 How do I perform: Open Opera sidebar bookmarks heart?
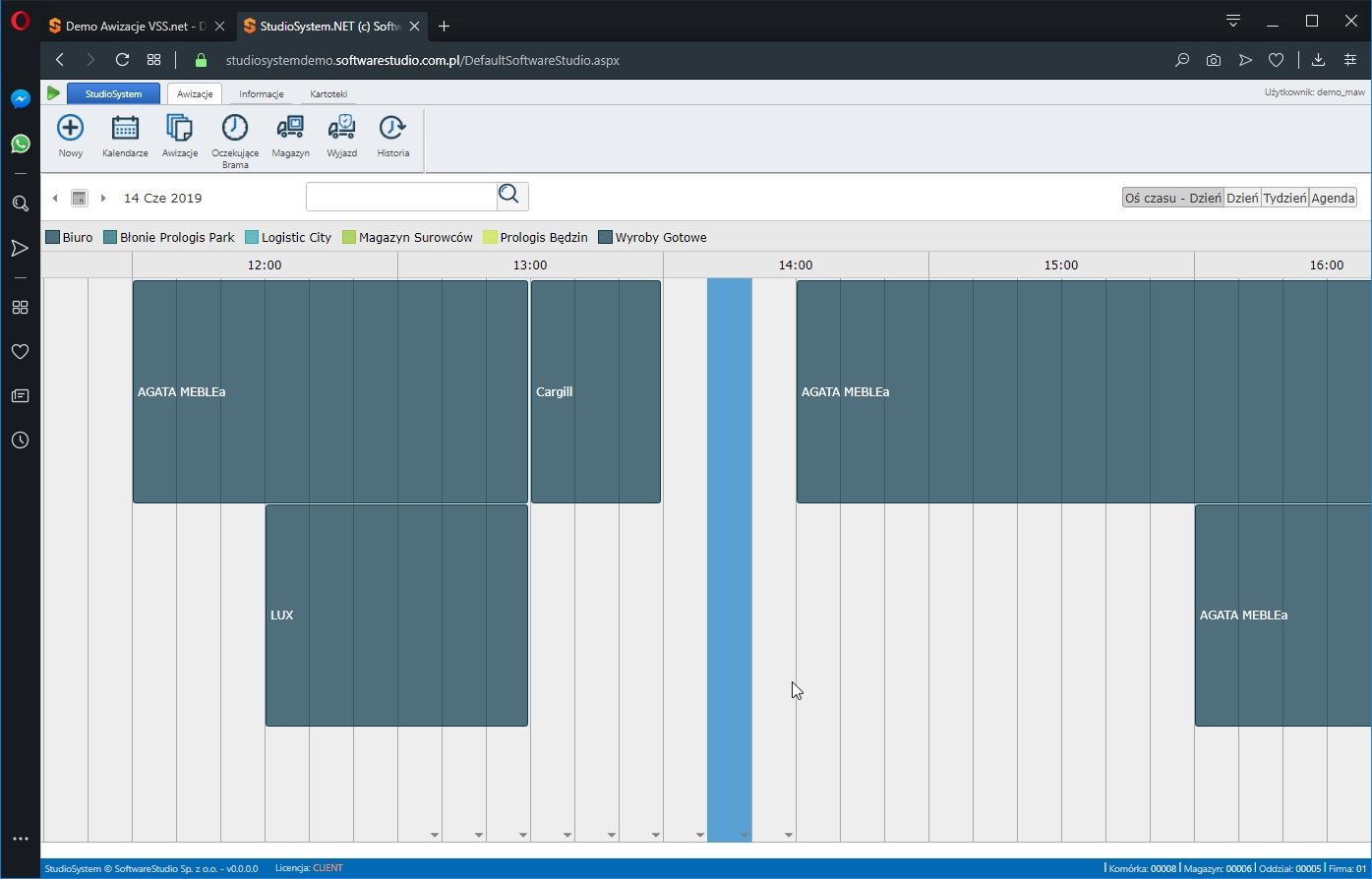pos(20,351)
